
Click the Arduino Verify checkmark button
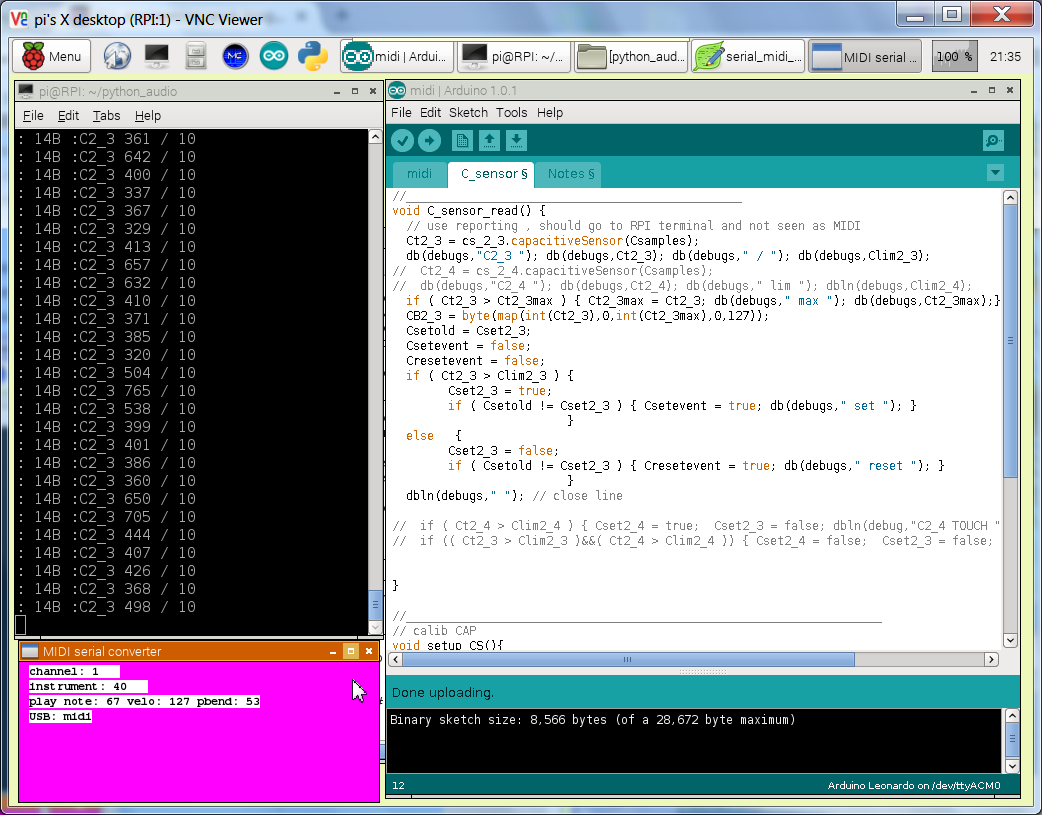click(403, 141)
